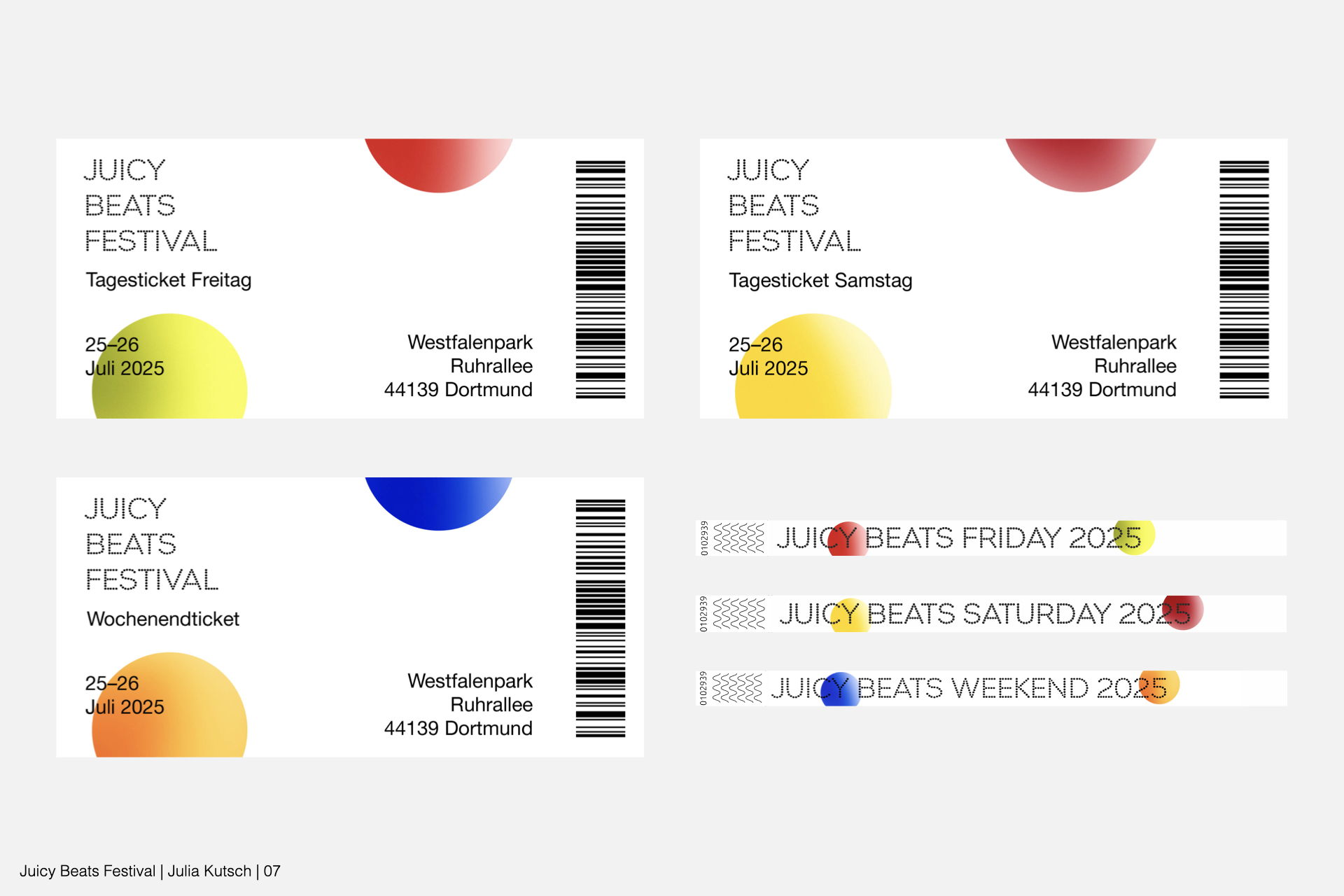Click the zigzag pattern on the Weekend wristband
Screen dimensions: 1344x896
tap(737, 687)
